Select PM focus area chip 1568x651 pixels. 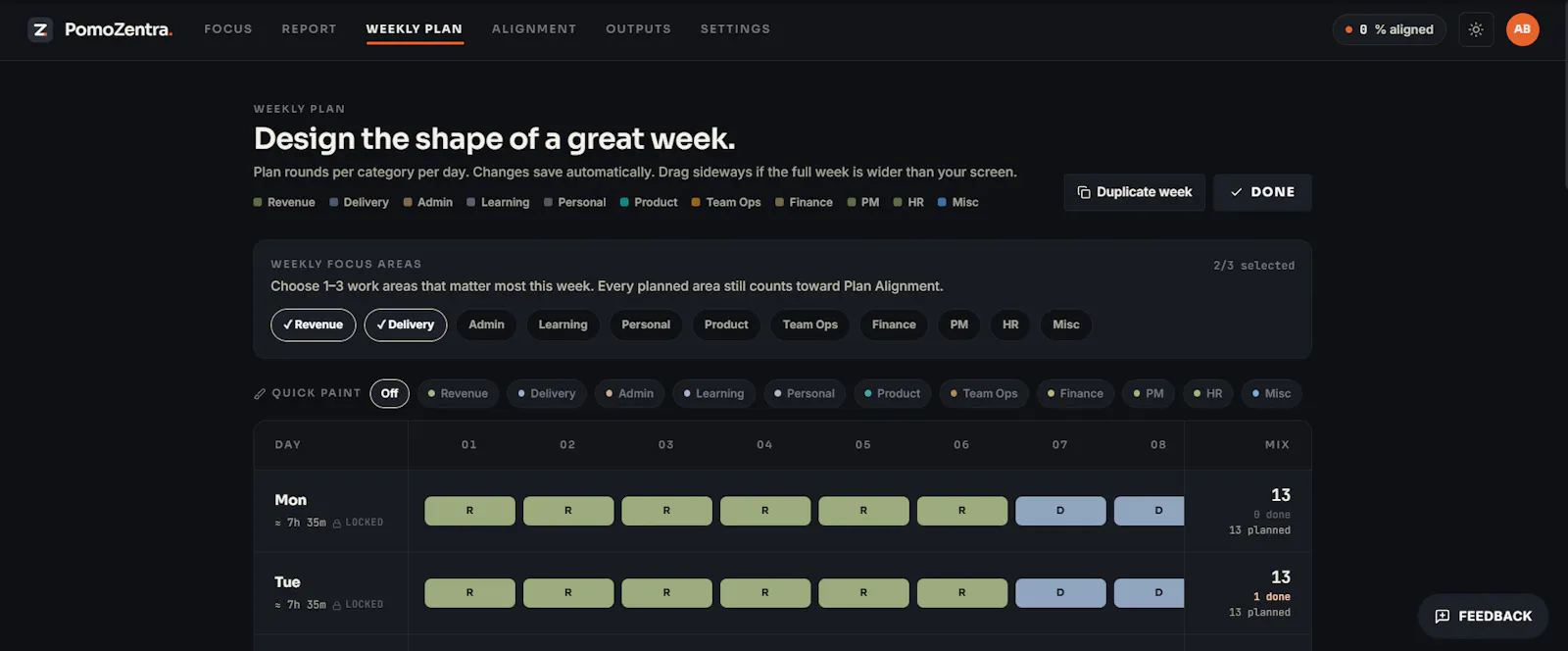959,325
